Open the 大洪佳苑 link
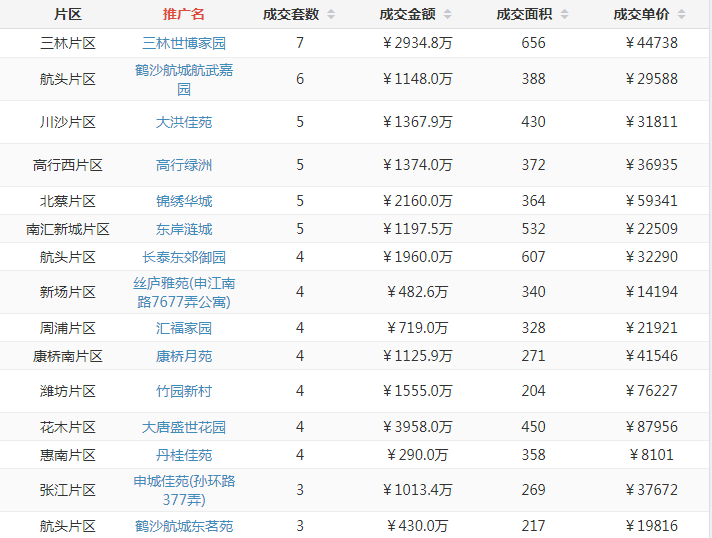Image resolution: width=712 pixels, height=538 pixels. point(184,122)
